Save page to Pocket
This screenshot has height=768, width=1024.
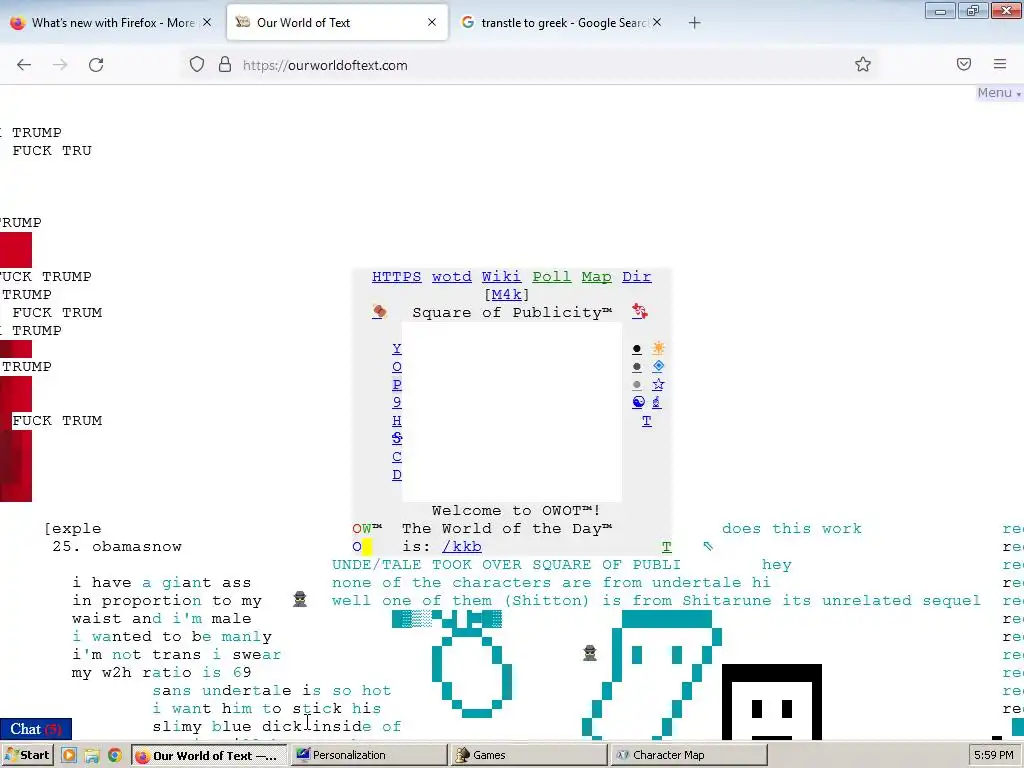(x=964, y=64)
